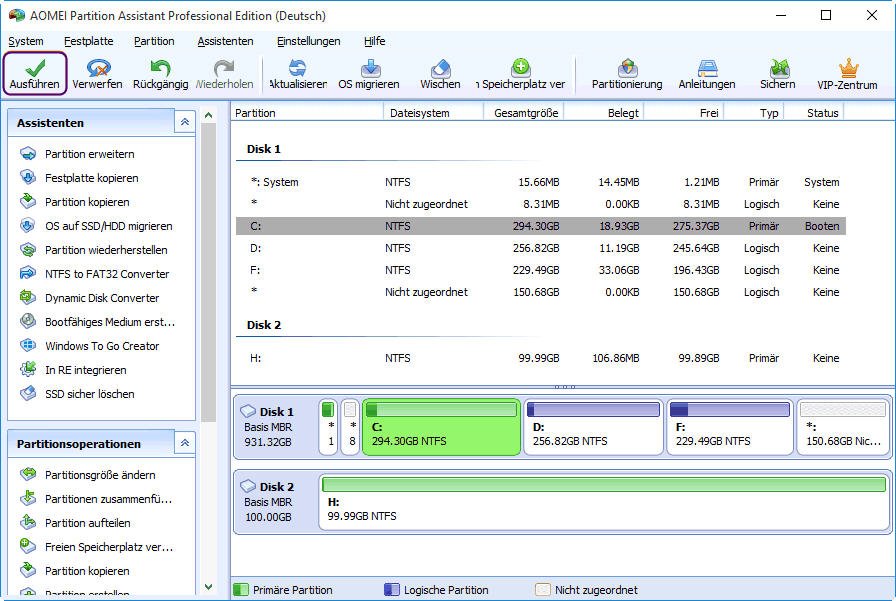896x601 pixels.
Task: Open the OS migrieren tool
Action: tap(369, 74)
